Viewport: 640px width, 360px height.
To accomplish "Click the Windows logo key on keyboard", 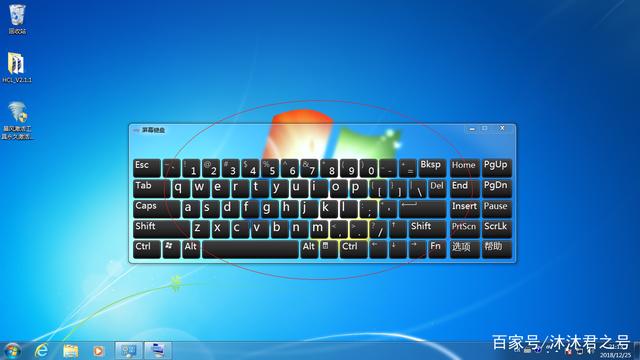I will point(171,249).
